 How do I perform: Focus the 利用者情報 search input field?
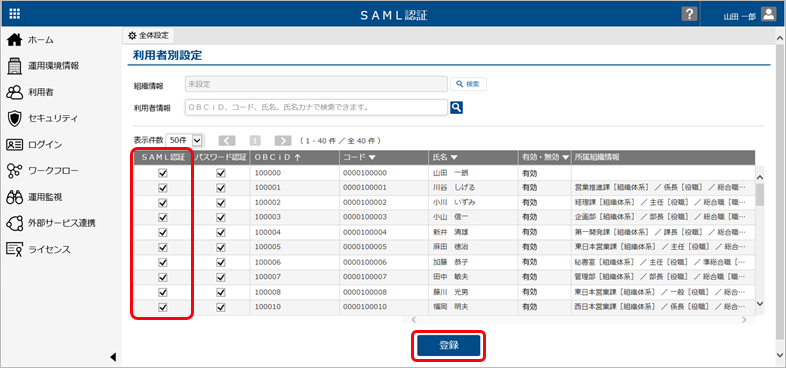pos(316,107)
